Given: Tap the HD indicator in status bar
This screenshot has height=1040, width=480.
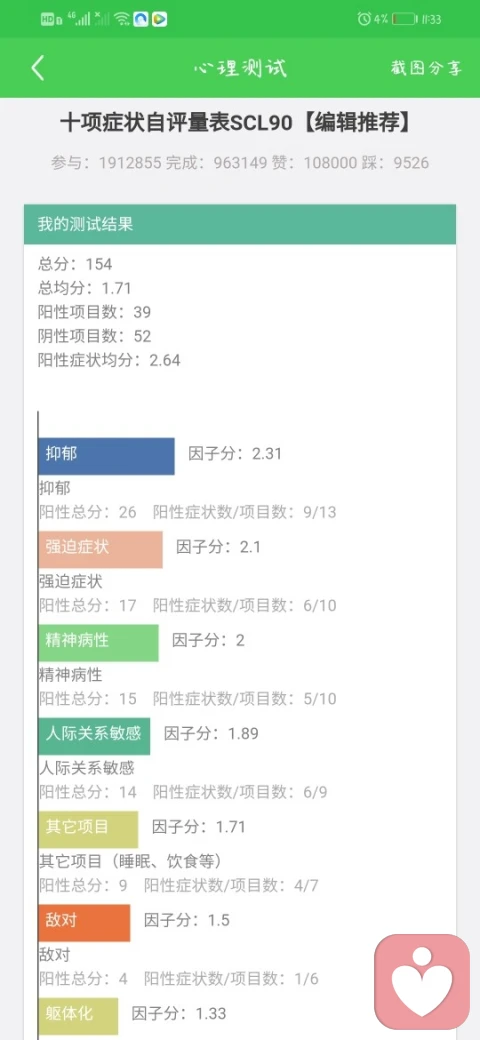Looking at the screenshot, I should pyautogui.click(x=51, y=19).
